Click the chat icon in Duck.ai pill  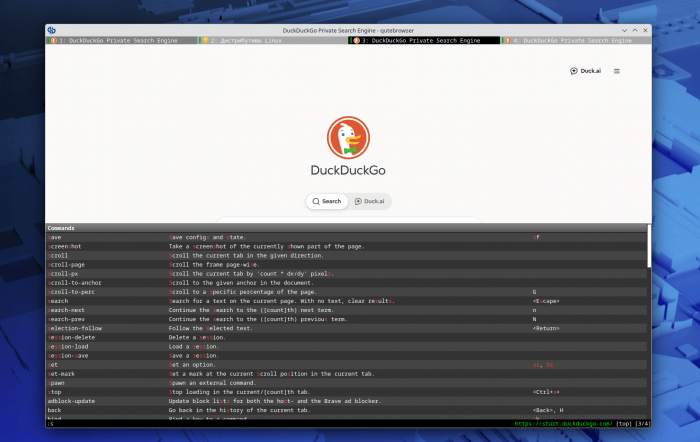coord(358,201)
